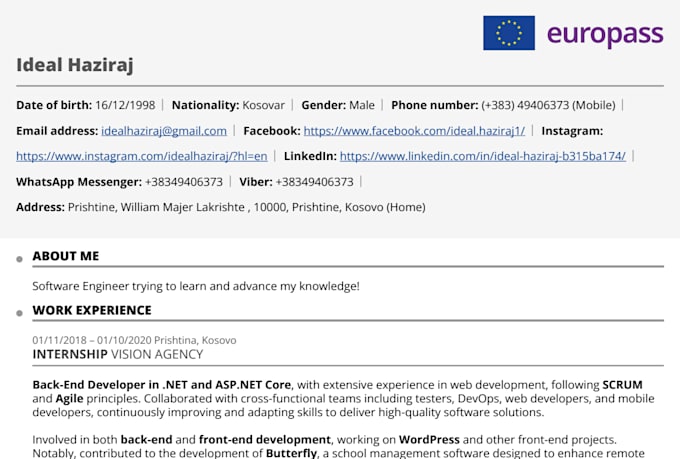
Task: Click the Viber number text
Action: [314, 182]
